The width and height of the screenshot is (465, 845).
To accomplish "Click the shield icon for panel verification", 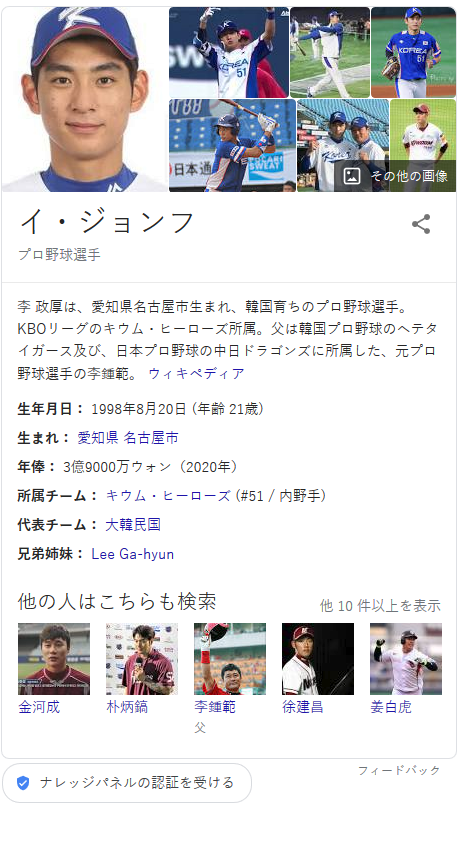I will (23, 783).
